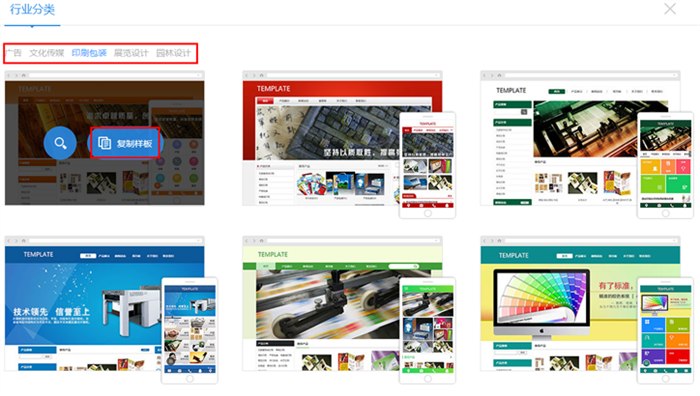Screen dimensions: 700x396
Task: Click the mobile preview of teal template
Action: pyautogui.click(x=665, y=330)
